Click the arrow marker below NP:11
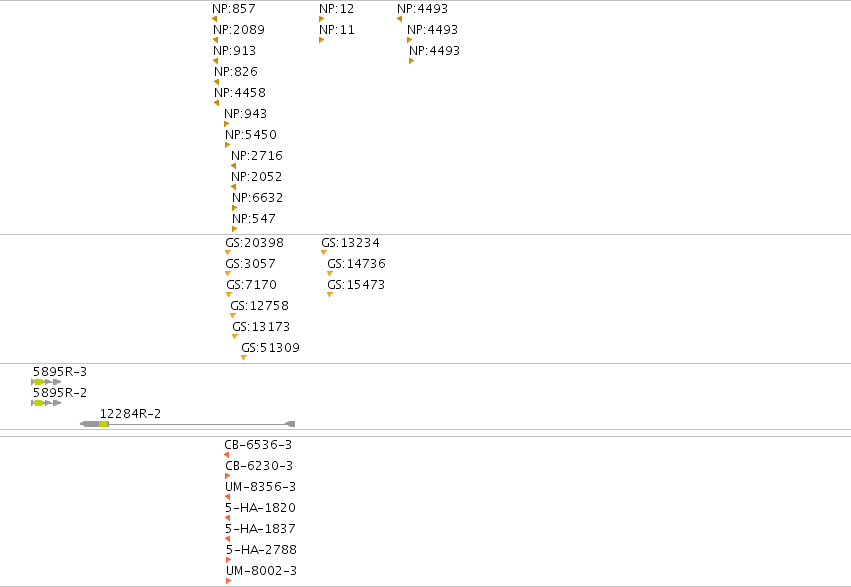 pyautogui.click(x=321, y=40)
